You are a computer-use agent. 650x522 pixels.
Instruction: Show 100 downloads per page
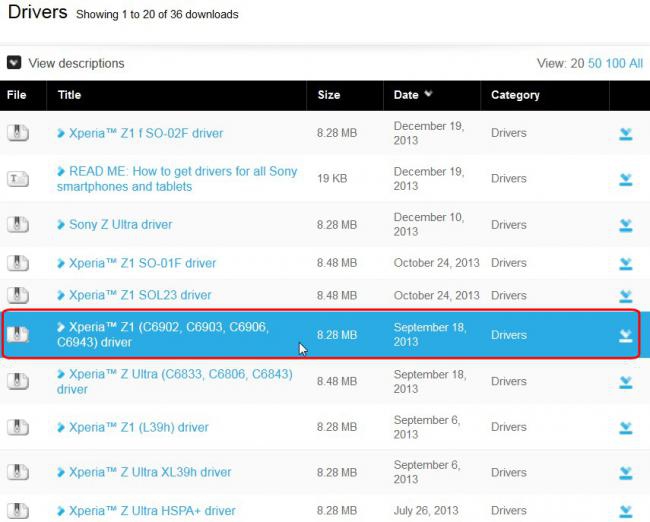(616, 63)
